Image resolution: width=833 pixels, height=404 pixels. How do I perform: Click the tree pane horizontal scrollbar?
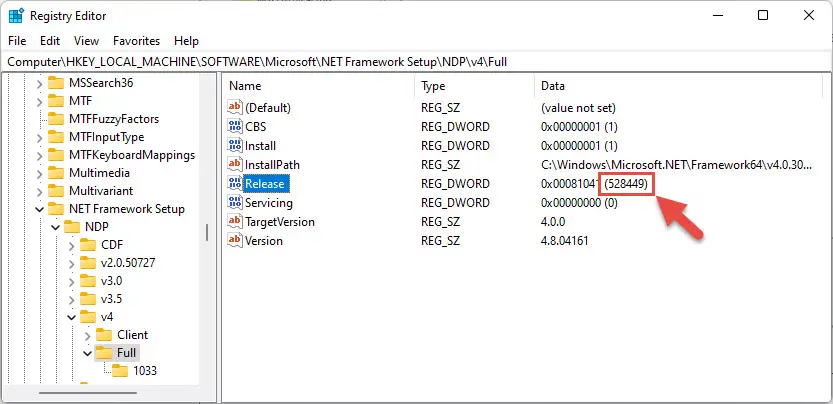pyautogui.click(x=88, y=393)
